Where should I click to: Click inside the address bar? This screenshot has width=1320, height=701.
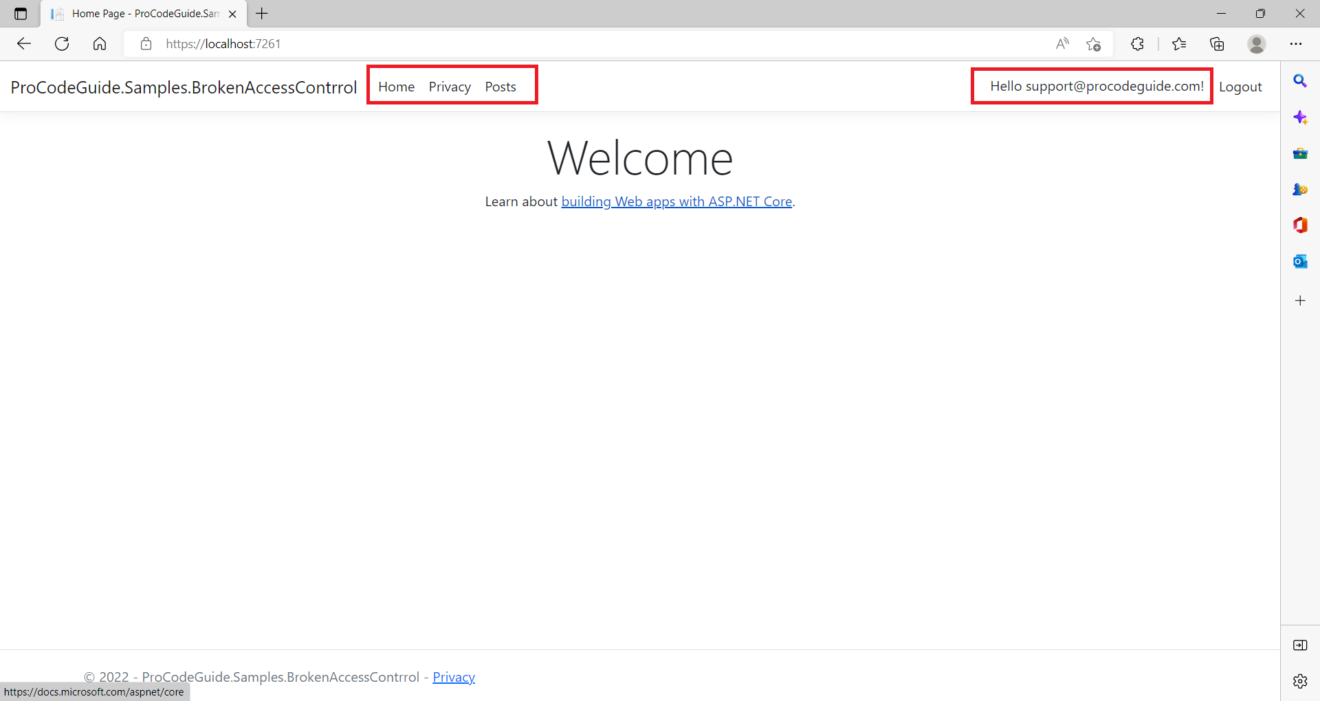pyautogui.click(x=600, y=44)
